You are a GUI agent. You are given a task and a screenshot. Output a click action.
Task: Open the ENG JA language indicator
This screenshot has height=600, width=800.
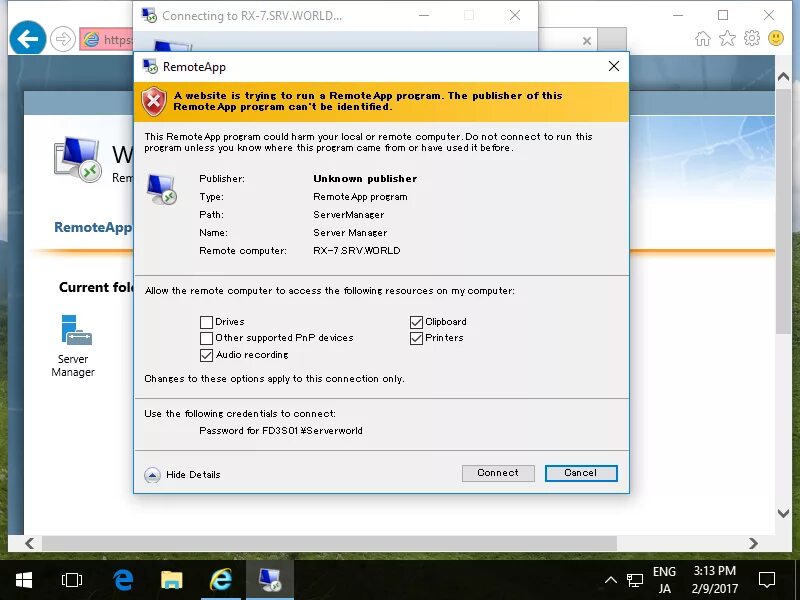664,580
